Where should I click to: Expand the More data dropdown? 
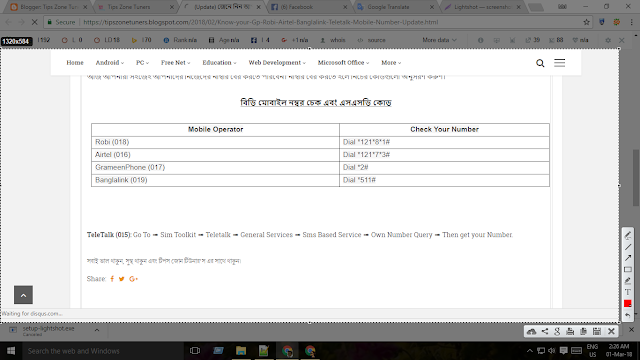(x=439, y=40)
